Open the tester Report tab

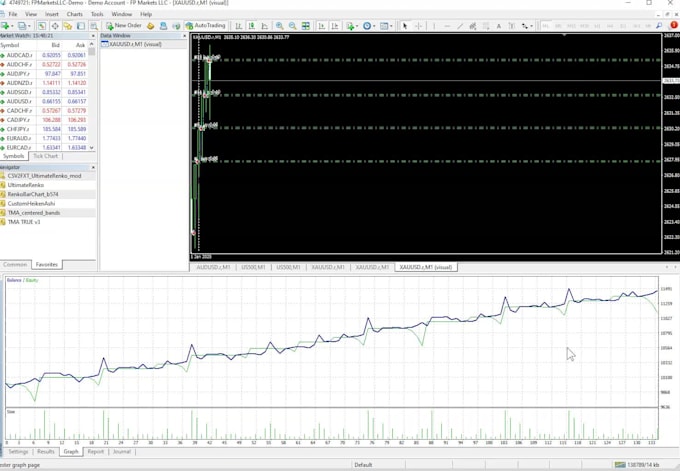coord(95,451)
